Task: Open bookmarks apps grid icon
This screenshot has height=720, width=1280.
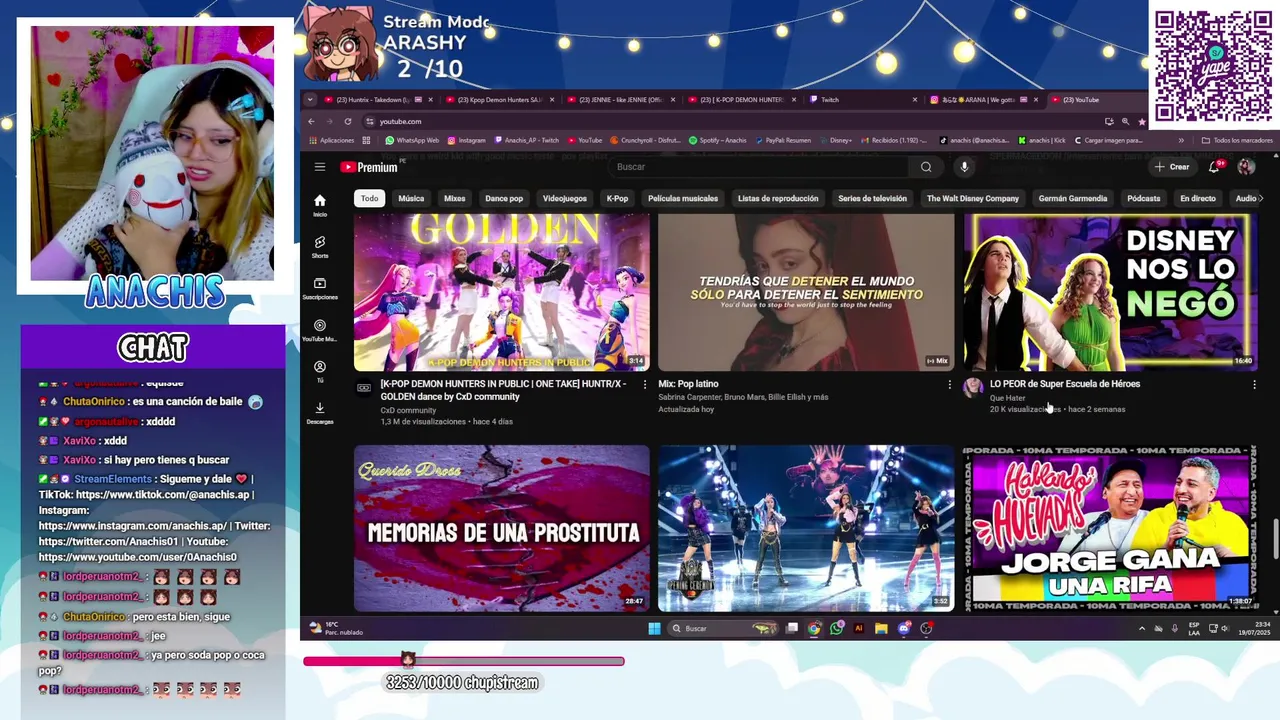Action: point(367,140)
